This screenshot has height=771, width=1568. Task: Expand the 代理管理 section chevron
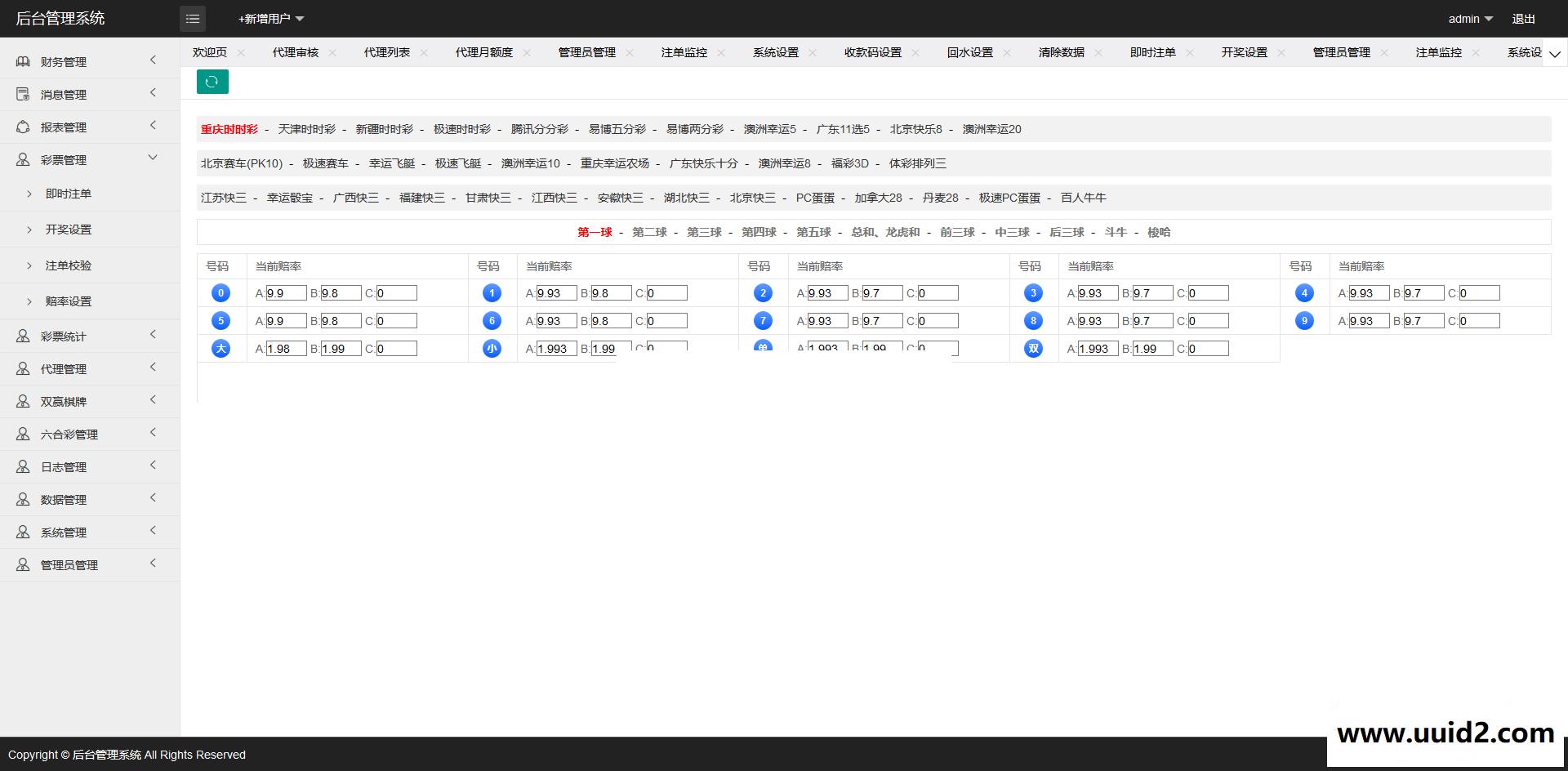click(x=153, y=368)
